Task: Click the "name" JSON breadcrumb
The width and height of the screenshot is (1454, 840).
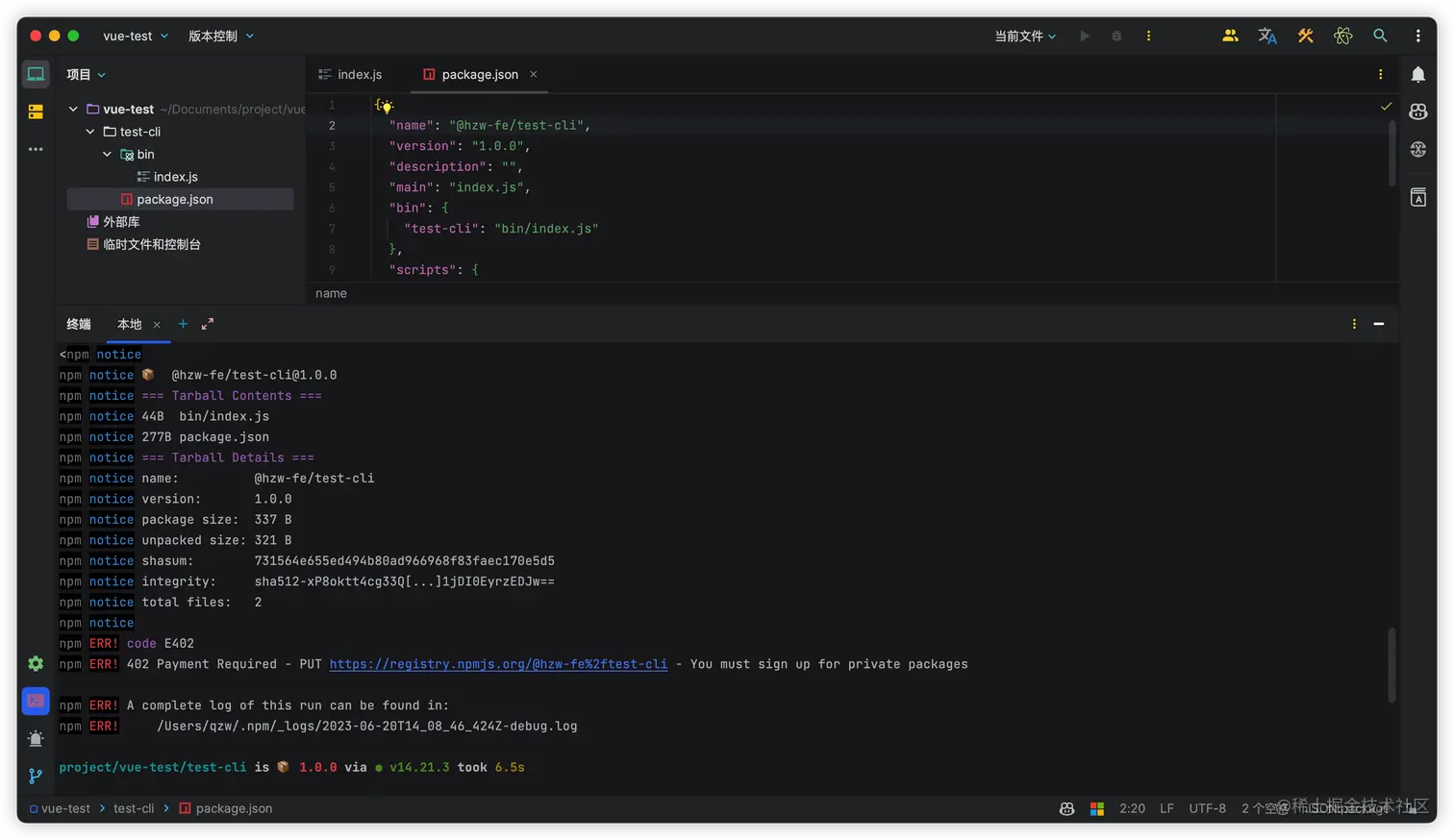Action: point(331,293)
